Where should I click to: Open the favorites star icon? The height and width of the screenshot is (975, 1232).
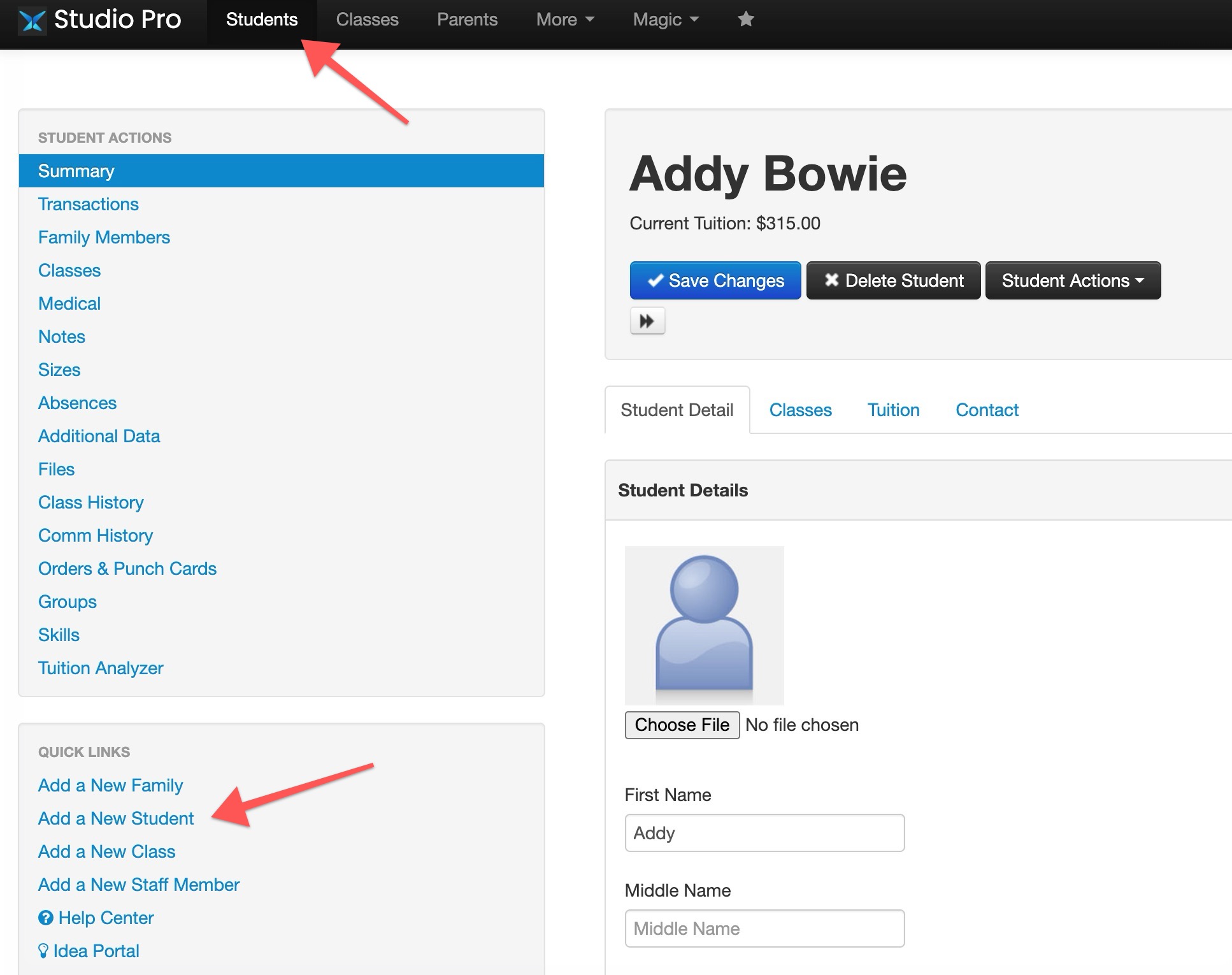point(746,19)
